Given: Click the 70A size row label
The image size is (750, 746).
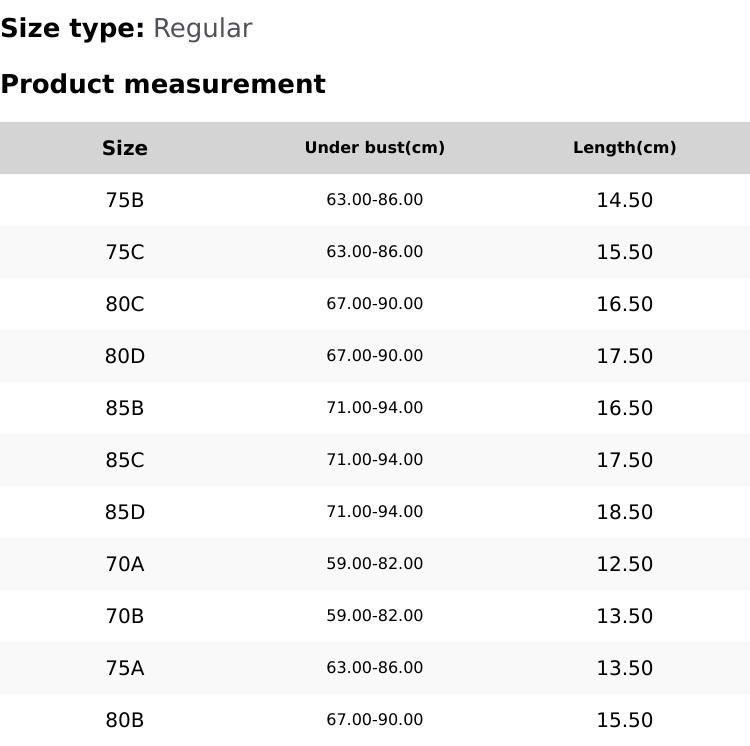Looking at the screenshot, I should 125,564.
